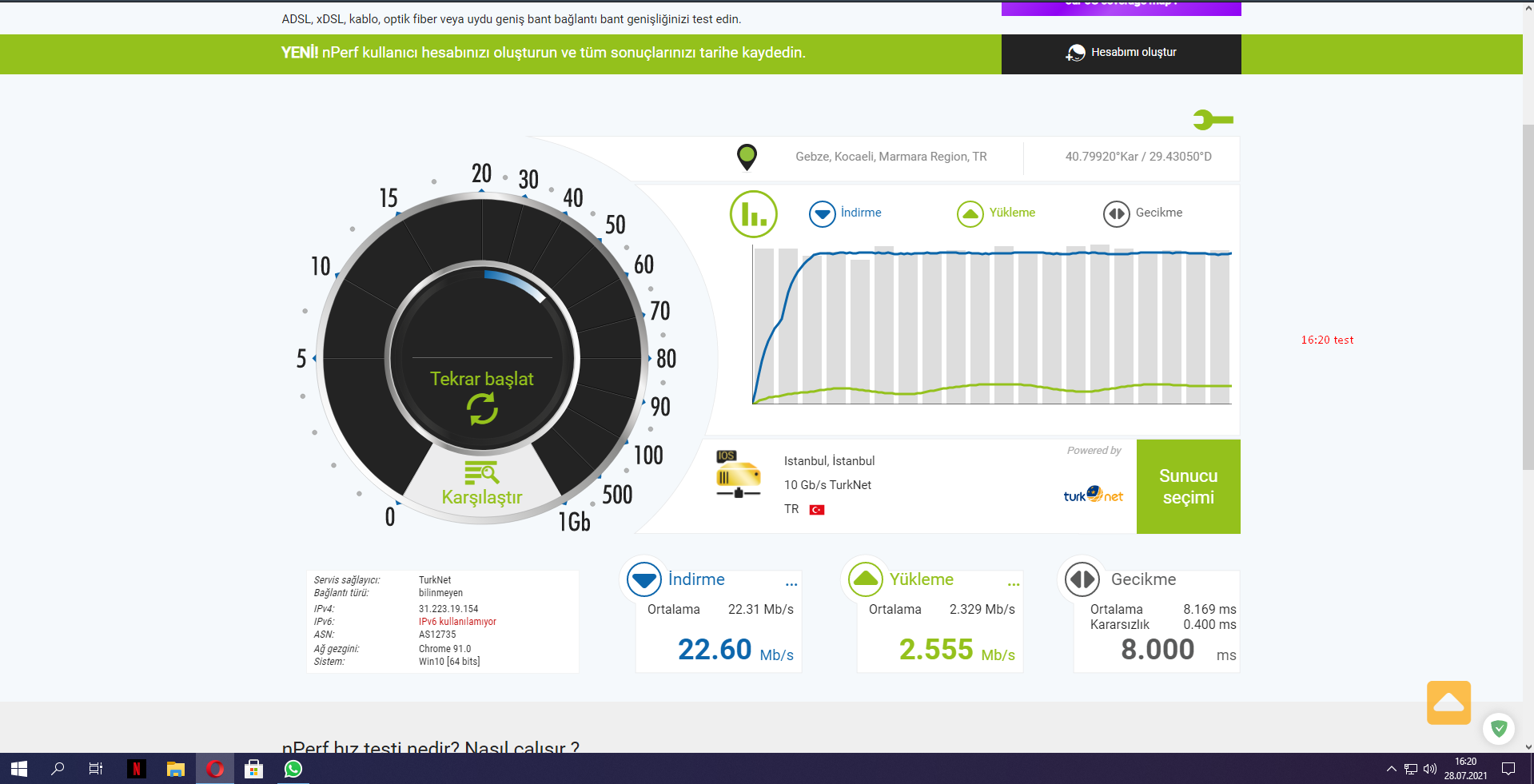
Task: Click the Yükleme upload result icon
Action: [x=866, y=579]
